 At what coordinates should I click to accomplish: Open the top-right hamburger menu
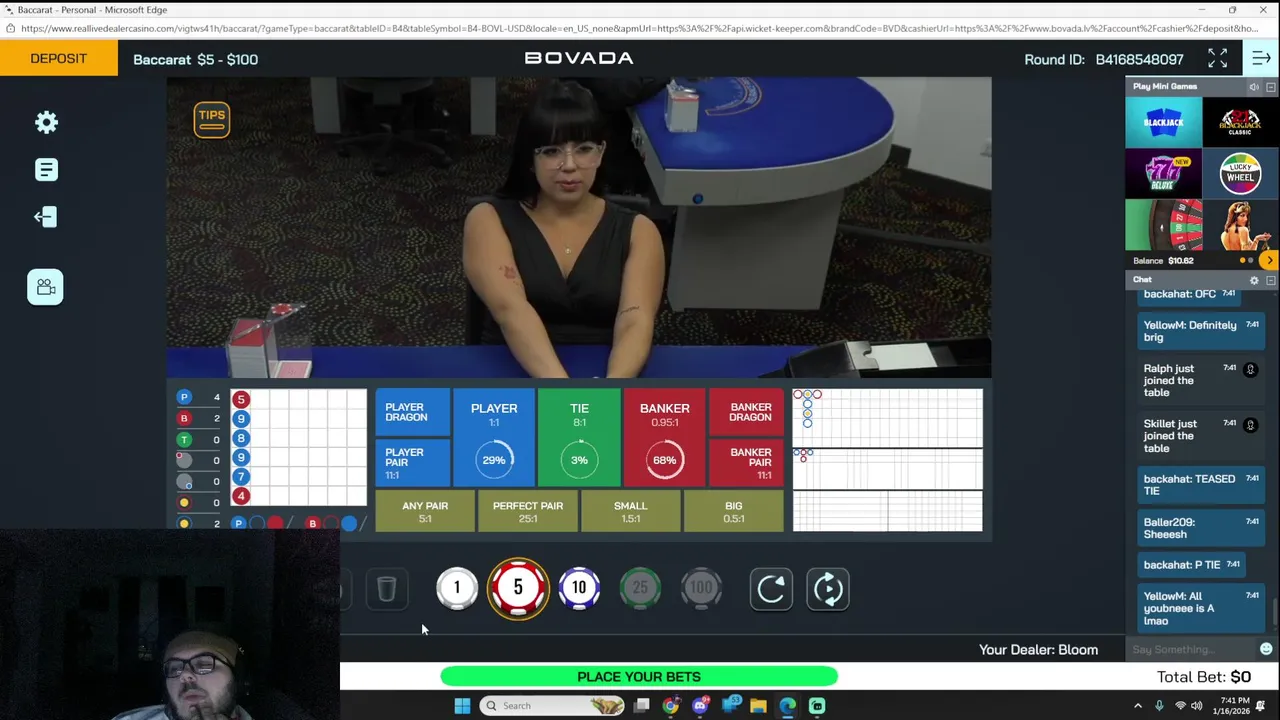coord(1261,59)
